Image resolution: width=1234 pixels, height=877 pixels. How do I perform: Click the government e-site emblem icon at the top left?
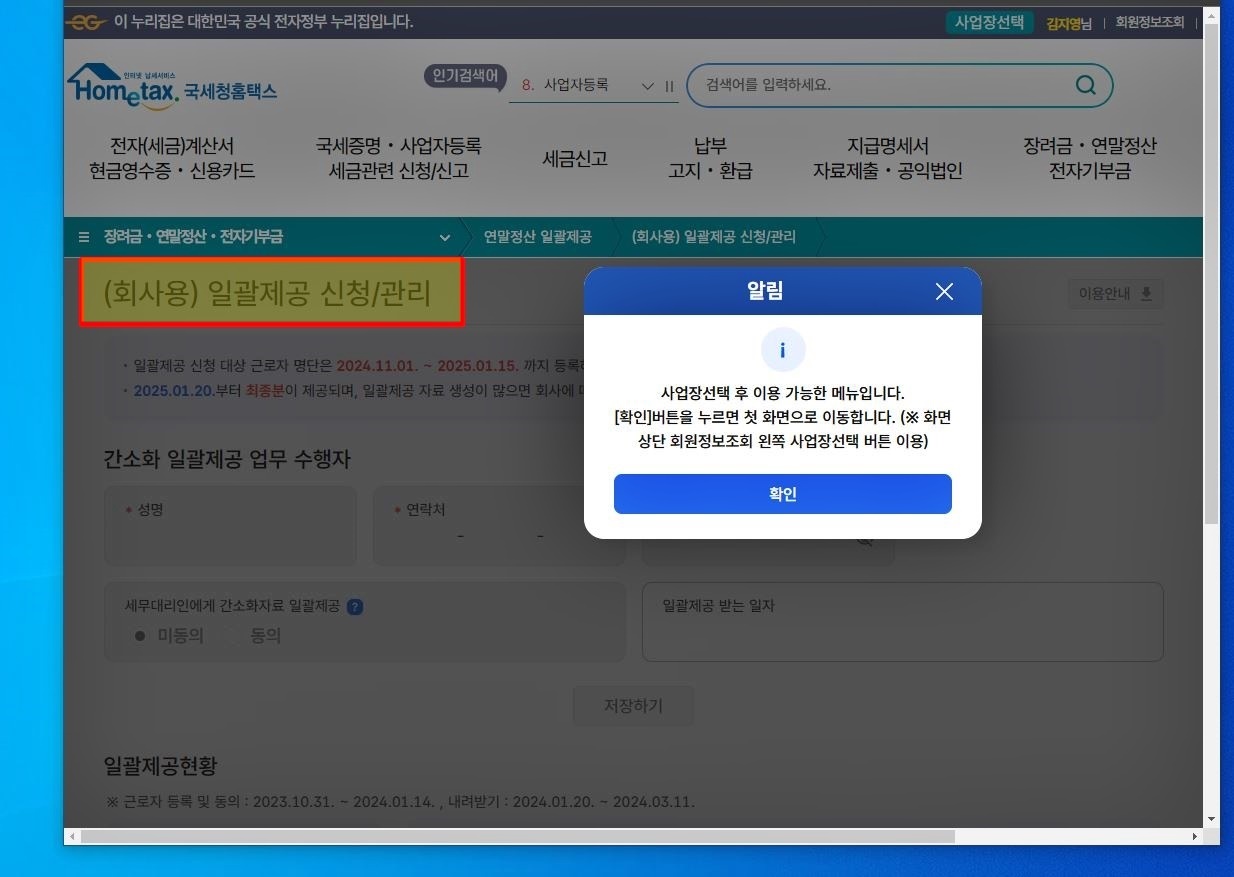pos(86,22)
